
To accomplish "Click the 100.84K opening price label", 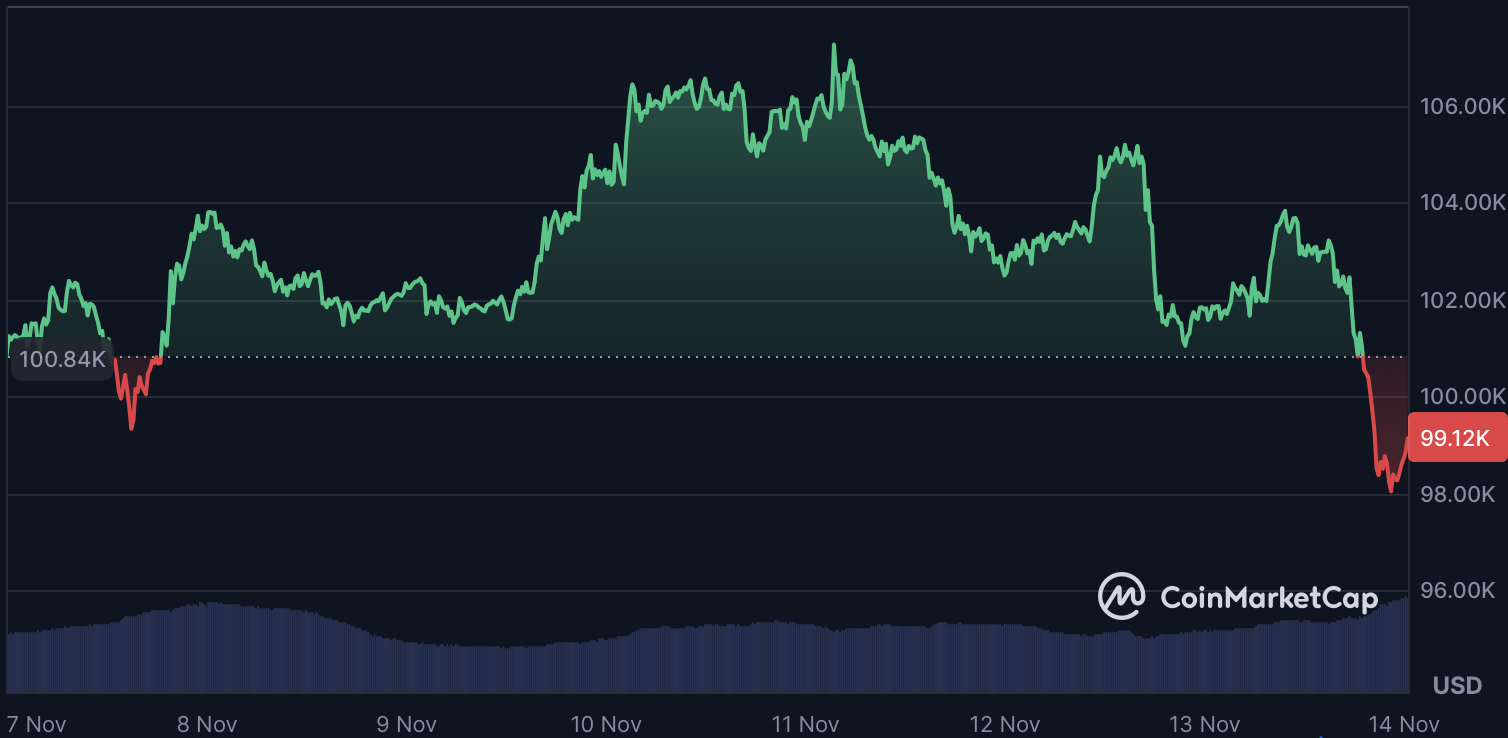I will (x=62, y=359).
